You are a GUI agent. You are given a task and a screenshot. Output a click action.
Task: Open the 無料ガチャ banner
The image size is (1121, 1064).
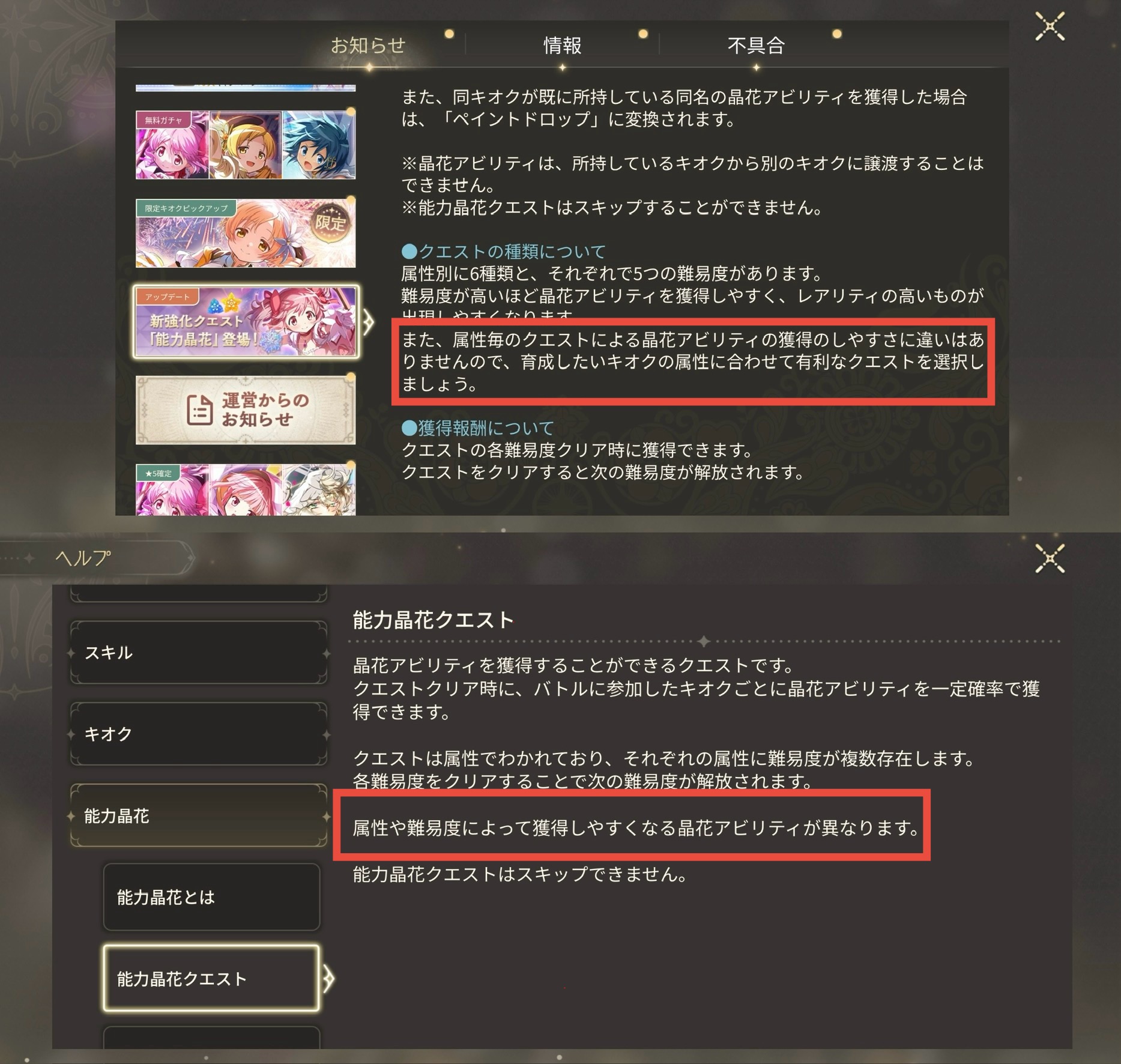246,145
